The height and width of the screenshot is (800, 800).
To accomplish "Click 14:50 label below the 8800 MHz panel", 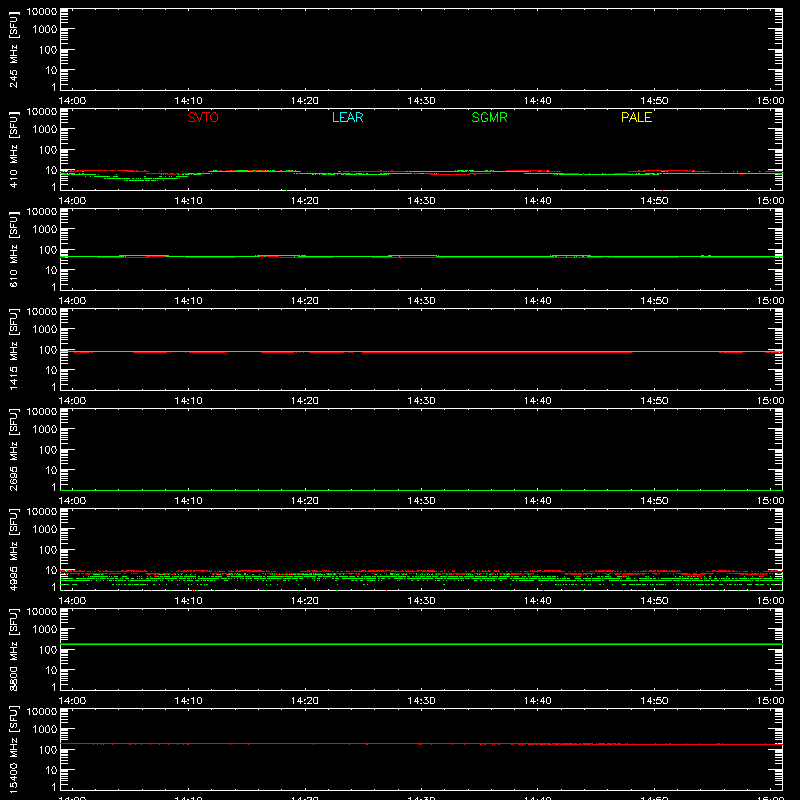I will coord(654,701).
